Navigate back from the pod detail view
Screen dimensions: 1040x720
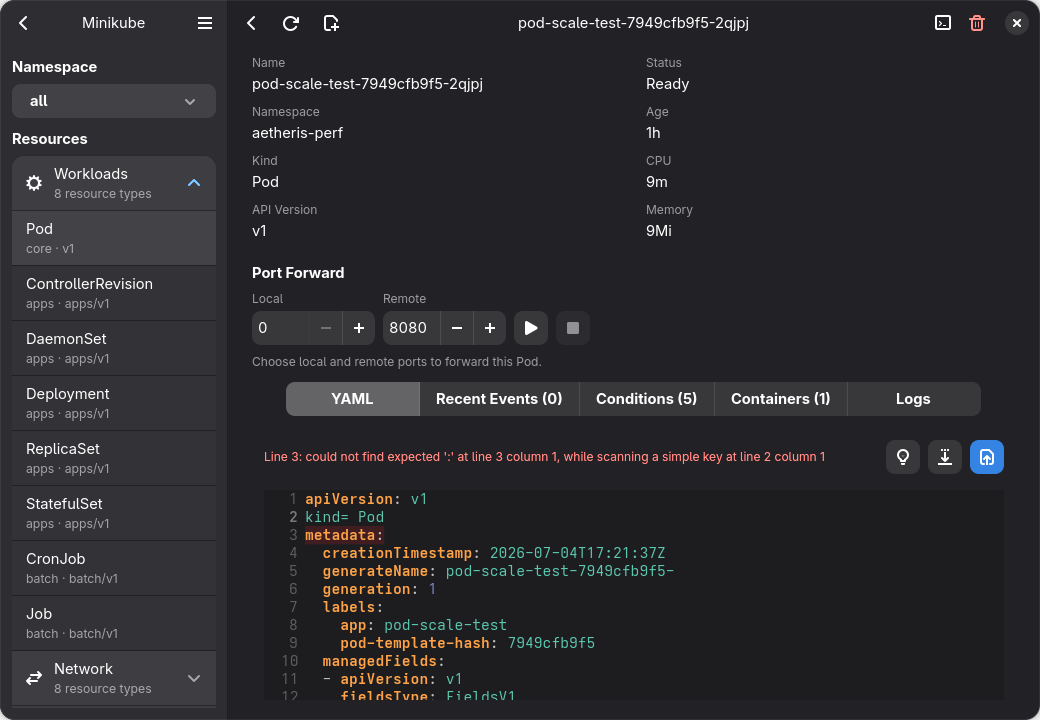(251, 23)
